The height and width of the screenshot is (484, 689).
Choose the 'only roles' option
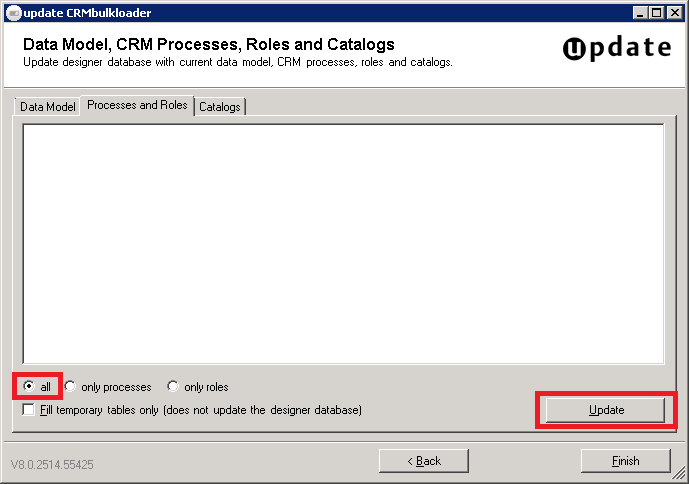[x=173, y=387]
